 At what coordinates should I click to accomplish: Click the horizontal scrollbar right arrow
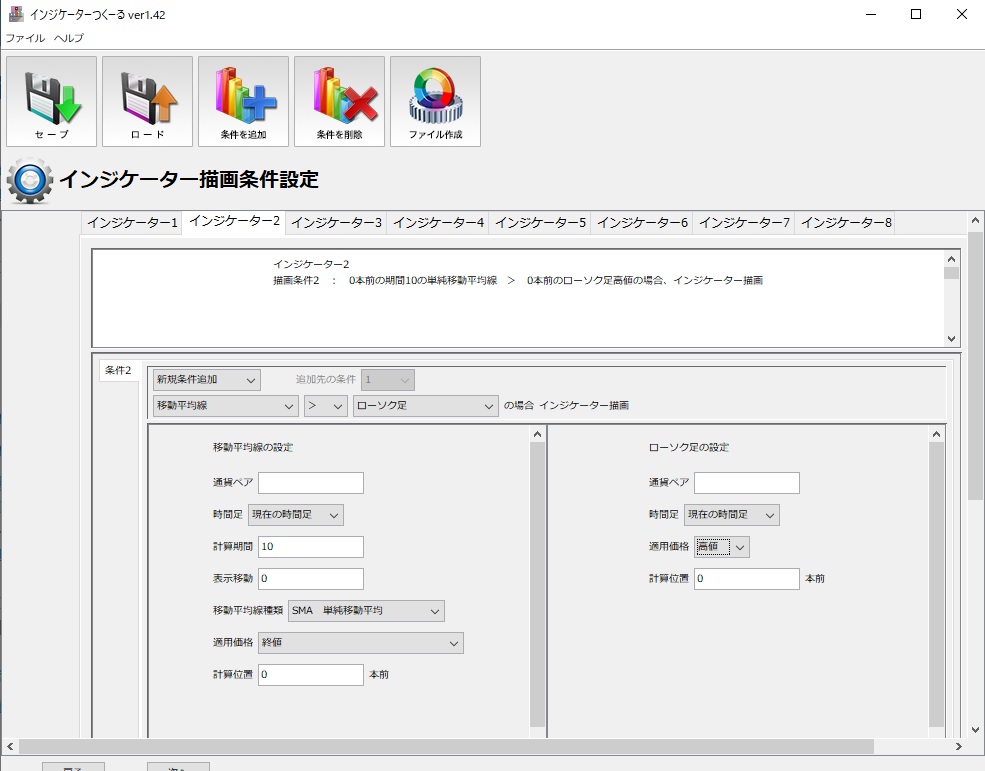(x=959, y=746)
